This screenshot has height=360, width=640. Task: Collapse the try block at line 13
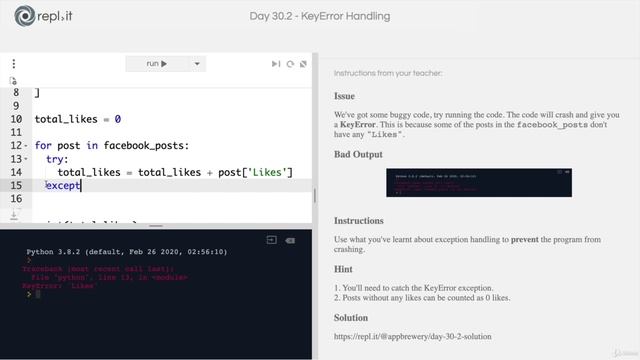coord(26,159)
